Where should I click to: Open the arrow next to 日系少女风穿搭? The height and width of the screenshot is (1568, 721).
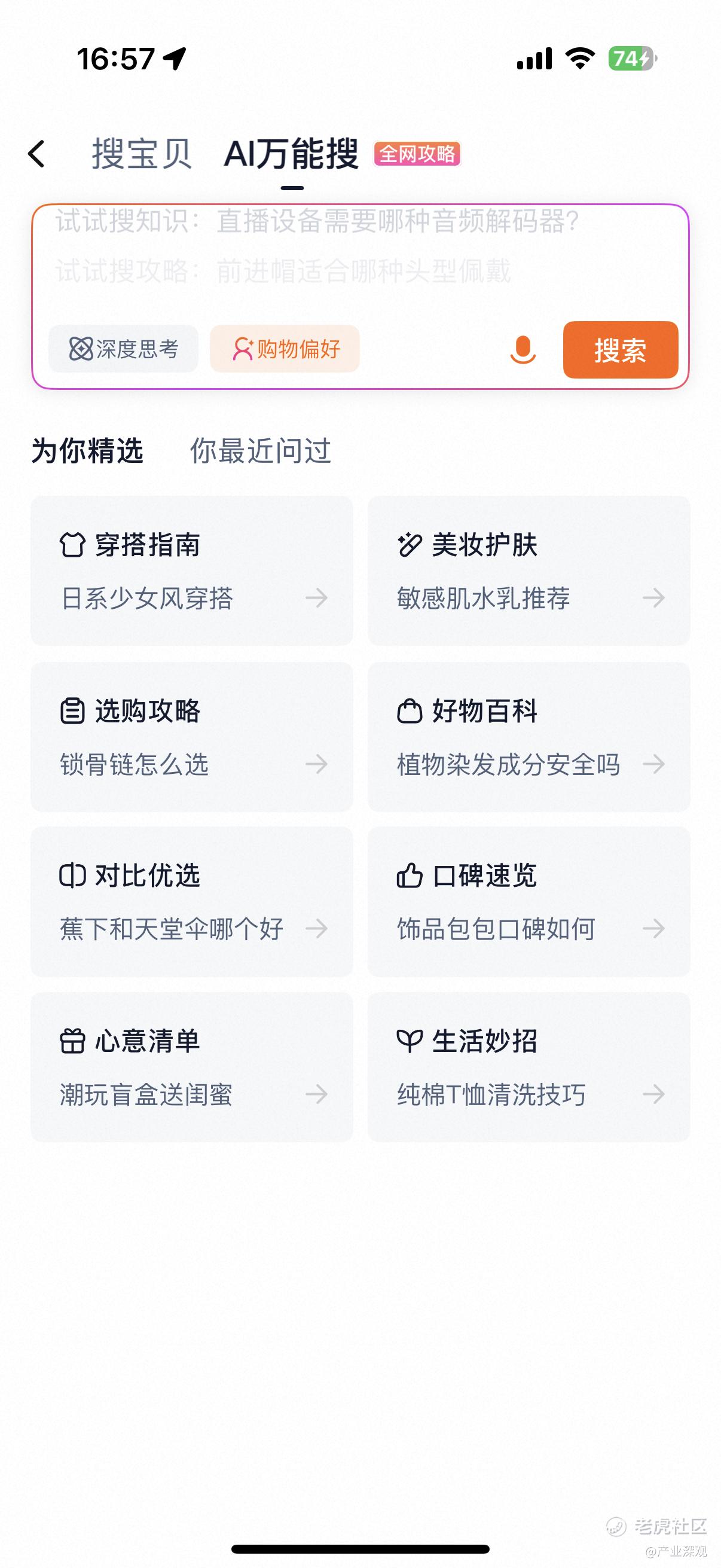click(x=316, y=598)
